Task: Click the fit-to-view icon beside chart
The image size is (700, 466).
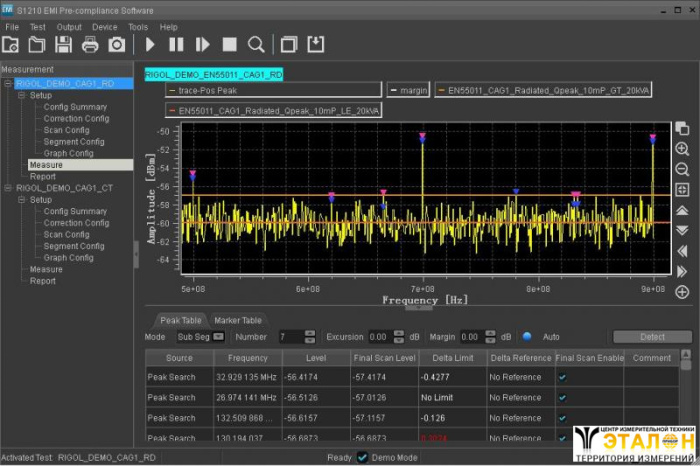Action: 682,190
